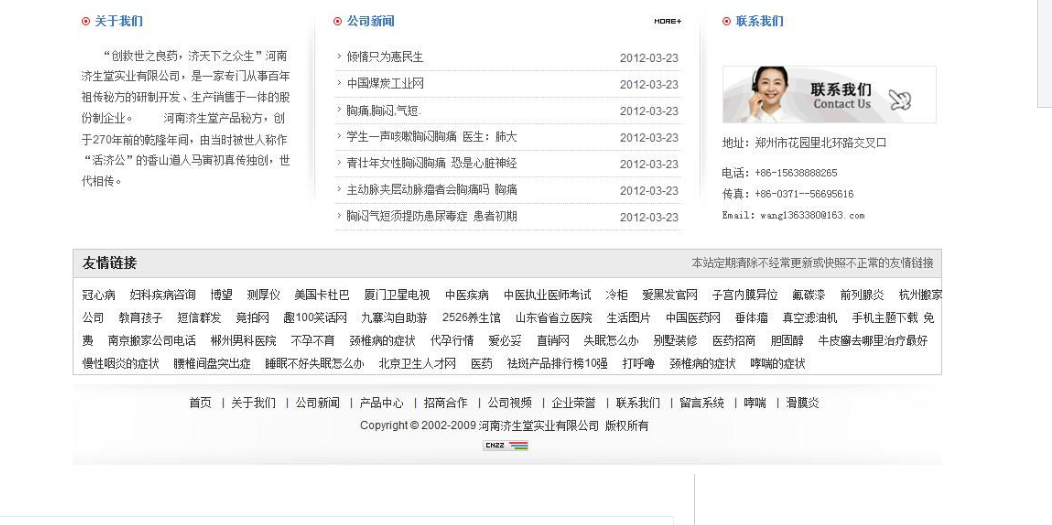Visit friendly link 腰椎间盘突出症
The height and width of the screenshot is (525, 1052).
coord(212,364)
